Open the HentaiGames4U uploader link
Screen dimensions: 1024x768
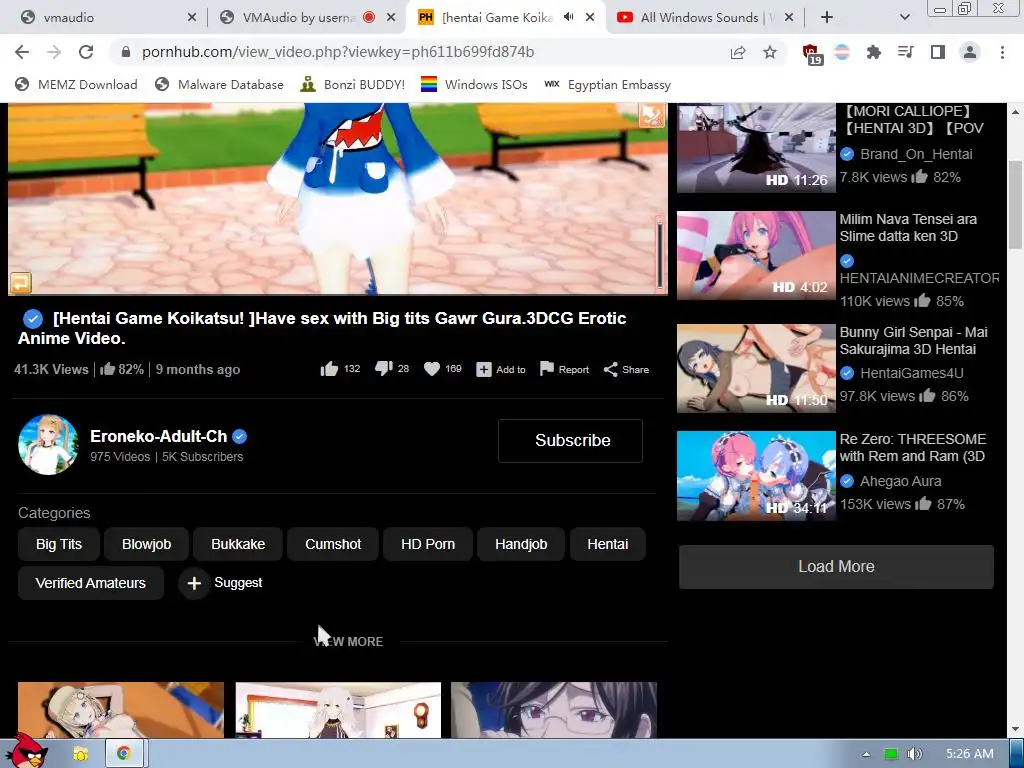coord(911,373)
